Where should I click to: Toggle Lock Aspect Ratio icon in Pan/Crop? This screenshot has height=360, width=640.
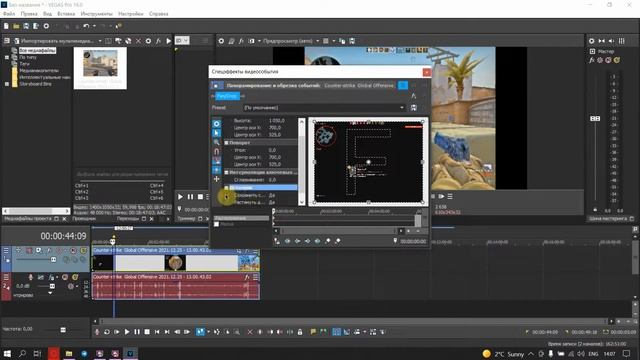(x=217, y=161)
